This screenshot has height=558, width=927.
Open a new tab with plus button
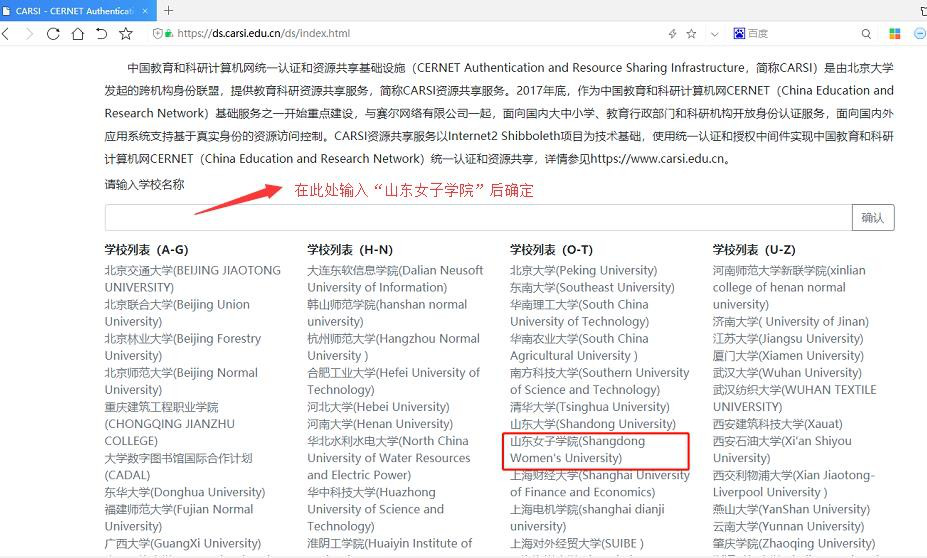(169, 10)
